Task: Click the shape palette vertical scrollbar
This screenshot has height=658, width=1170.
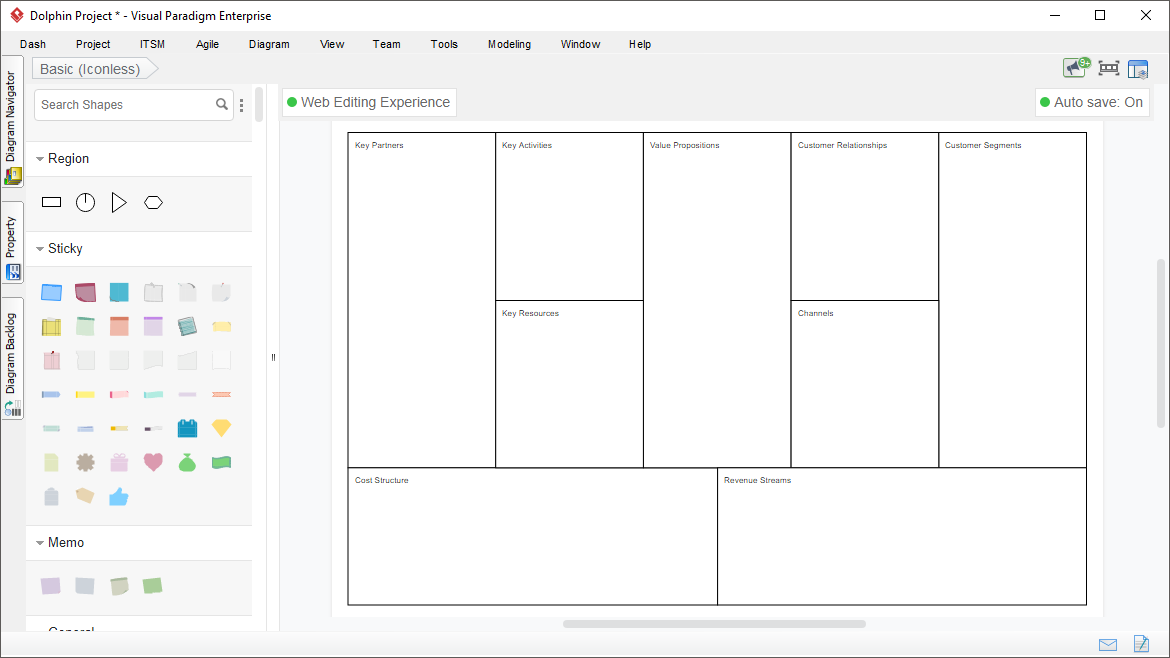Action: pyautogui.click(x=259, y=104)
